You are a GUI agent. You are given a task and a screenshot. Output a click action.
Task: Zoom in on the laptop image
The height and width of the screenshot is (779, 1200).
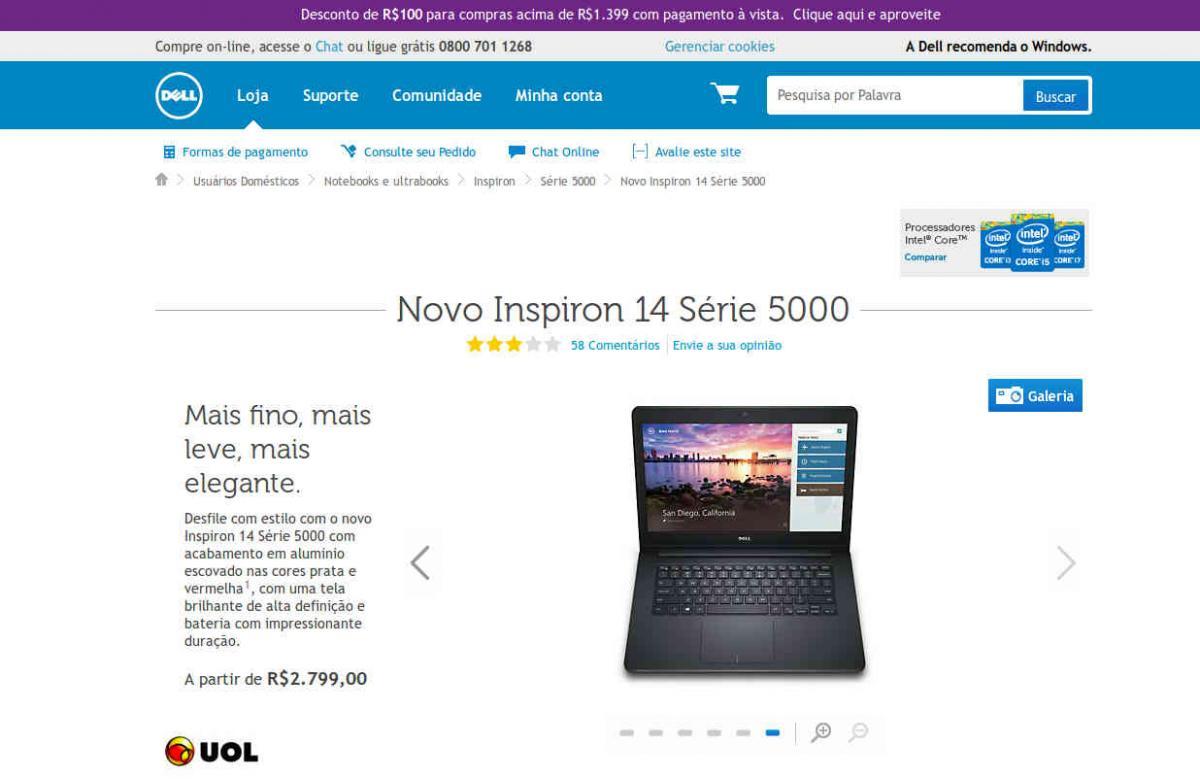(x=821, y=732)
